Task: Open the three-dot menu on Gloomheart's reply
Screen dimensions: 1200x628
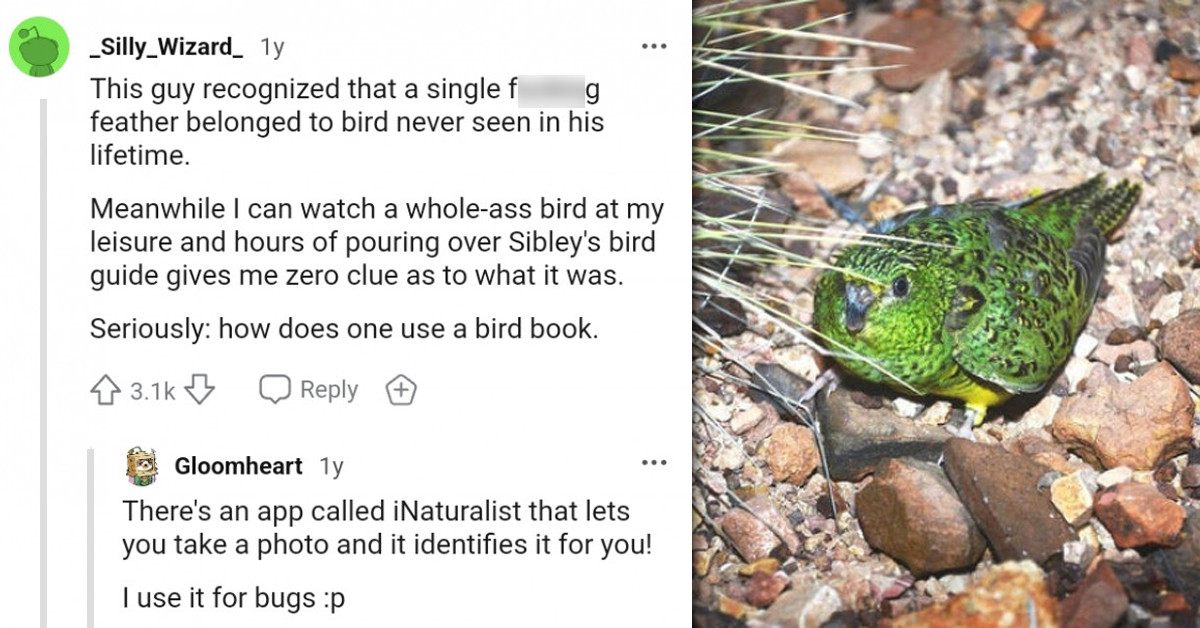Action: [x=655, y=461]
